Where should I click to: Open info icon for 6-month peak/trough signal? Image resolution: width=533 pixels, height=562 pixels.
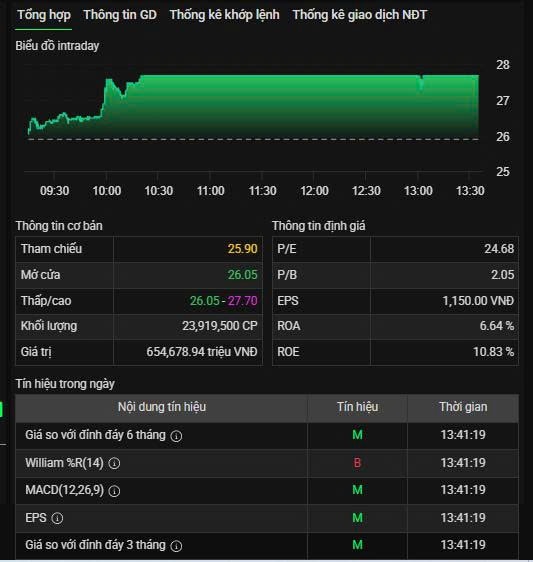(x=176, y=436)
